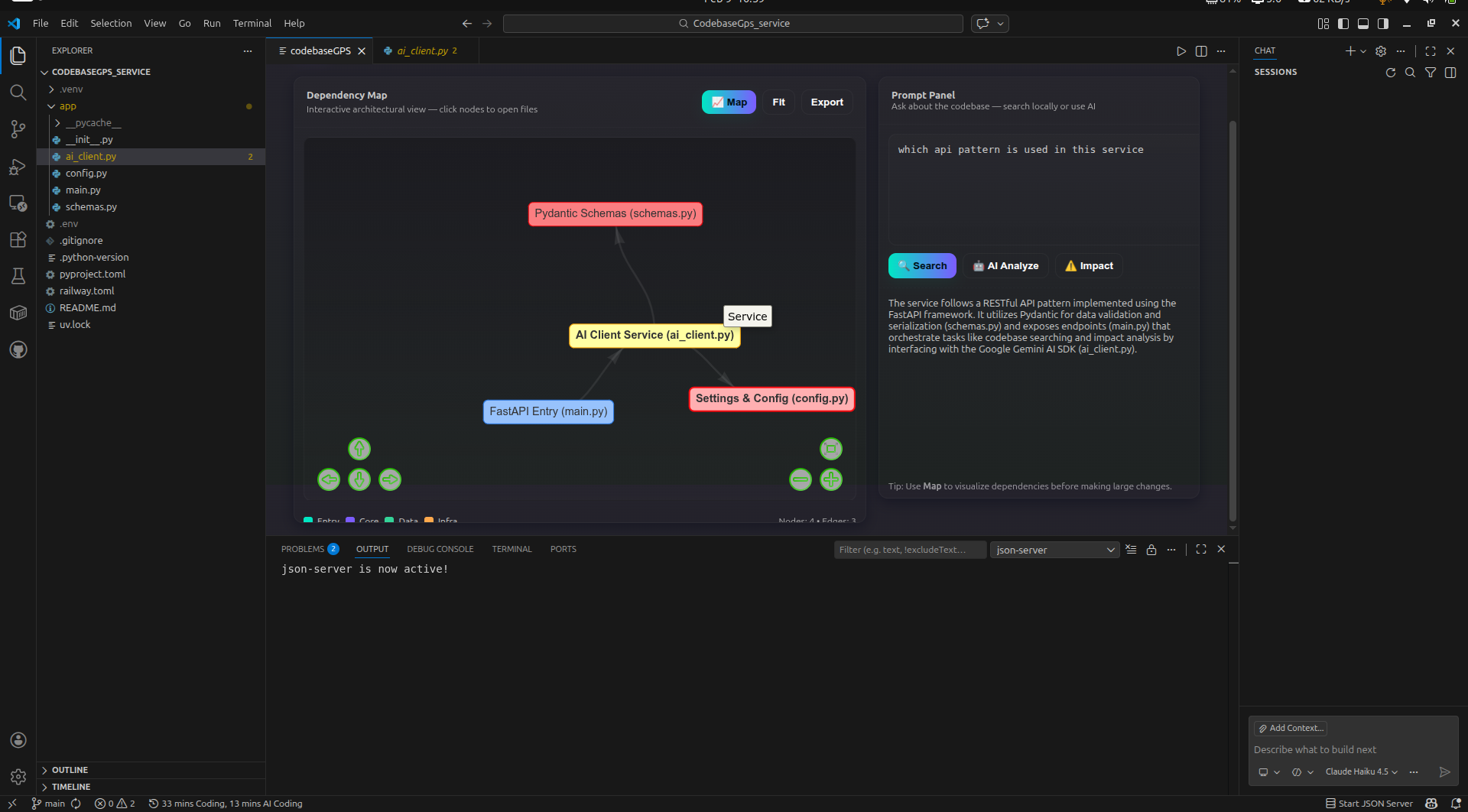Viewport: 1468px width, 812px height.
Task: Switch to the DEBUG CONSOLE tab
Action: pyautogui.click(x=440, y=550)
